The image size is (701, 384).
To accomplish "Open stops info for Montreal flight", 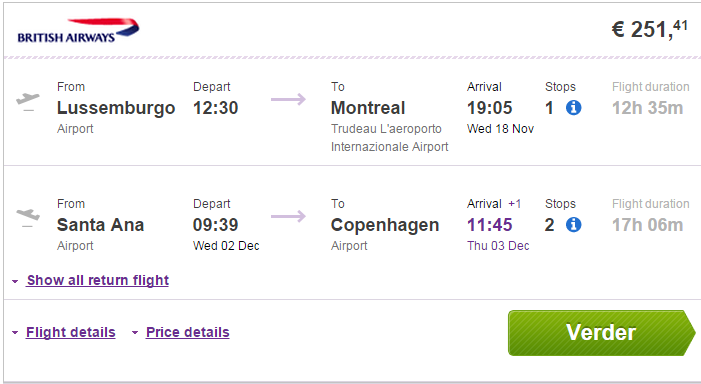I will tap(574, 108).
